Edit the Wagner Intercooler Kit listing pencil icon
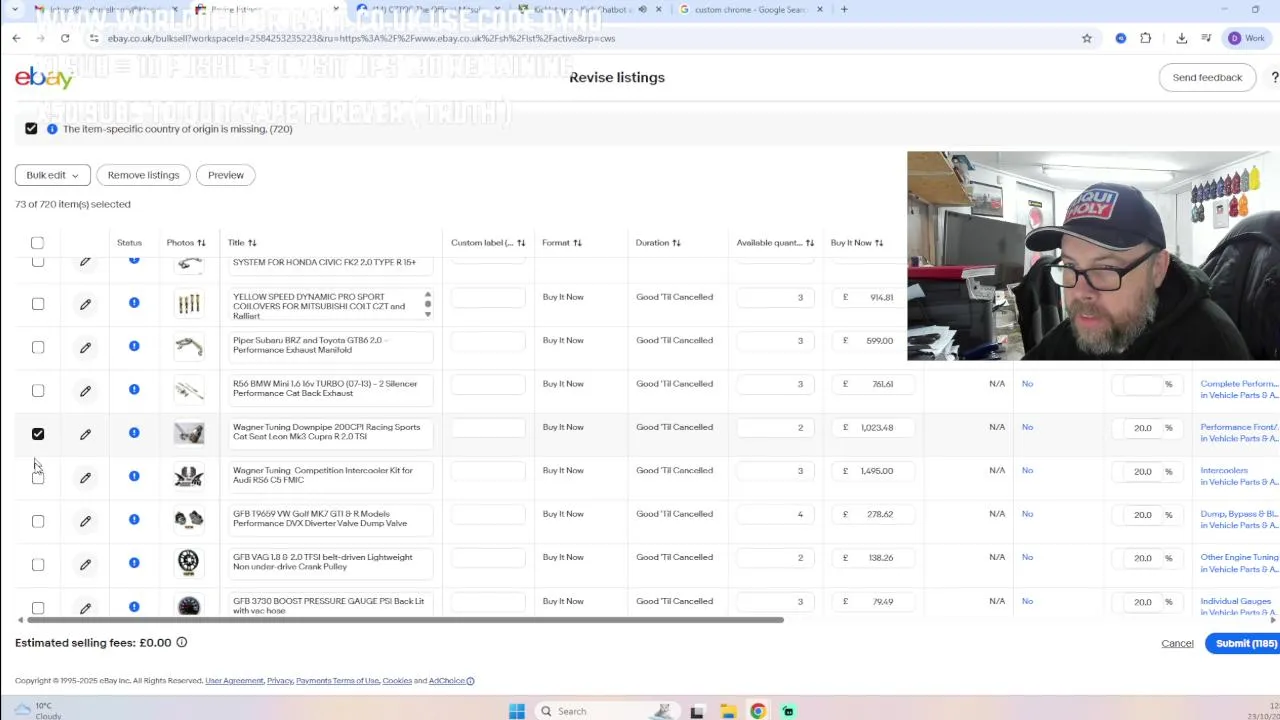This screenshot has width=1280, height=720. 85,478
